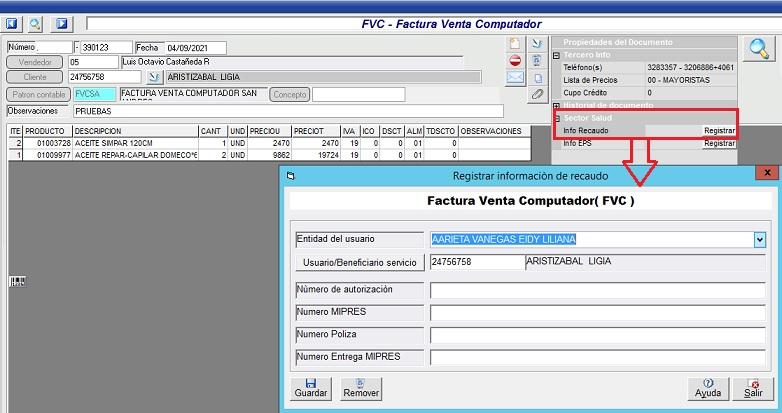Click the client lookup icon beside 24756758

point(155,76)
